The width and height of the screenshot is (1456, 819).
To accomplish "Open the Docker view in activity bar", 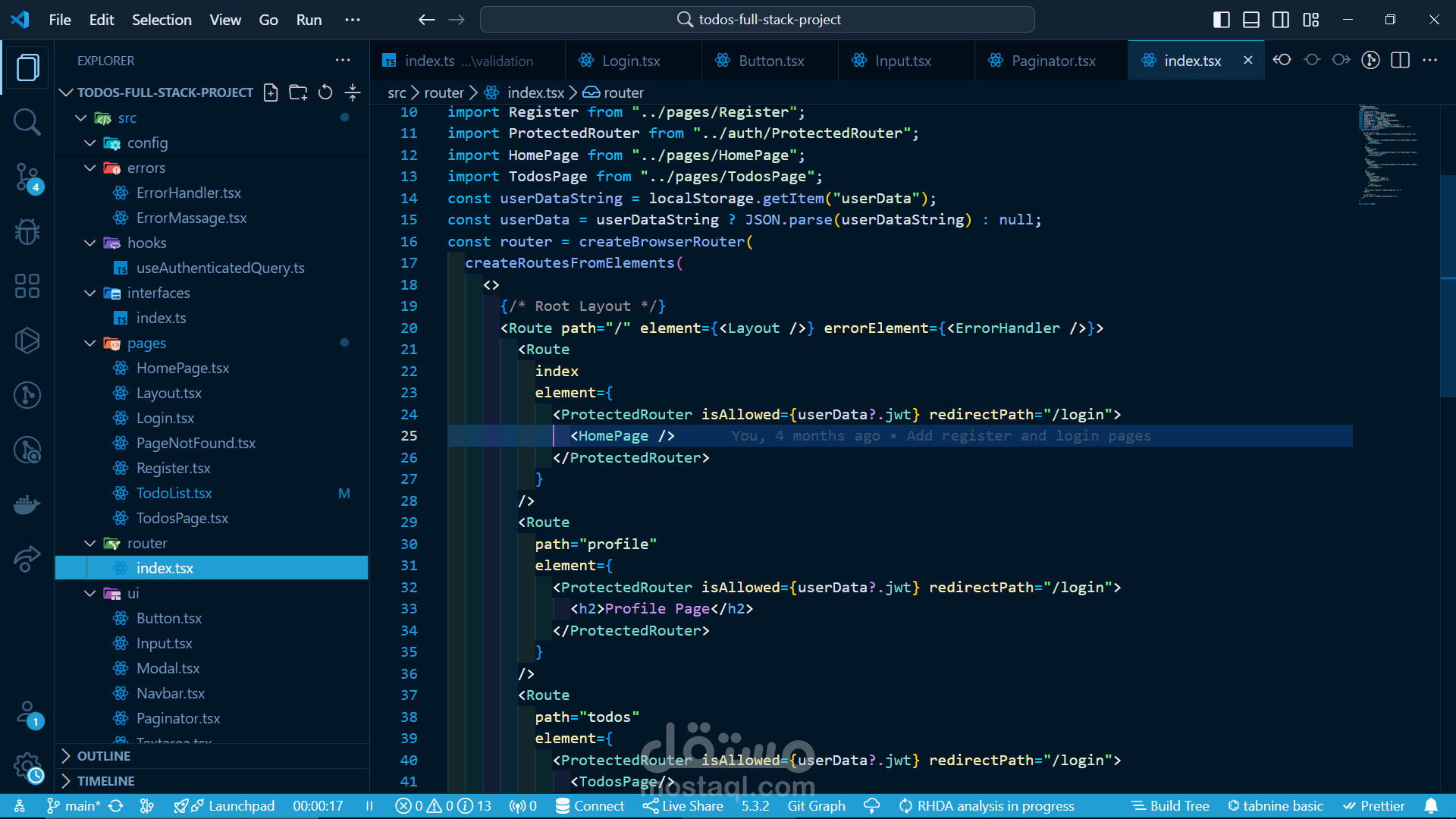I will [27, 504].
